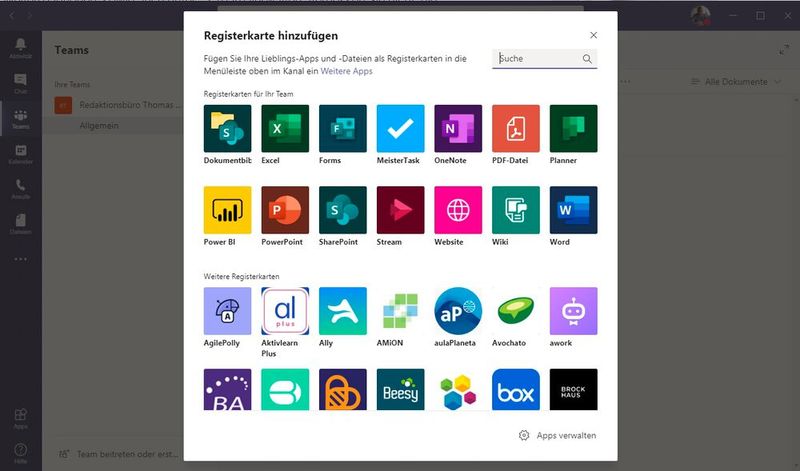Open the Weitere Apps link

pyautogui.click(x=346, y=71)
